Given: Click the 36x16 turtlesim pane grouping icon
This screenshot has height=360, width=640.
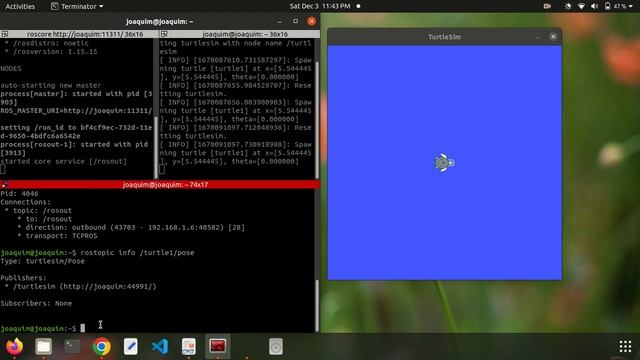Looking at the screenshot, I should click(164, 34).
